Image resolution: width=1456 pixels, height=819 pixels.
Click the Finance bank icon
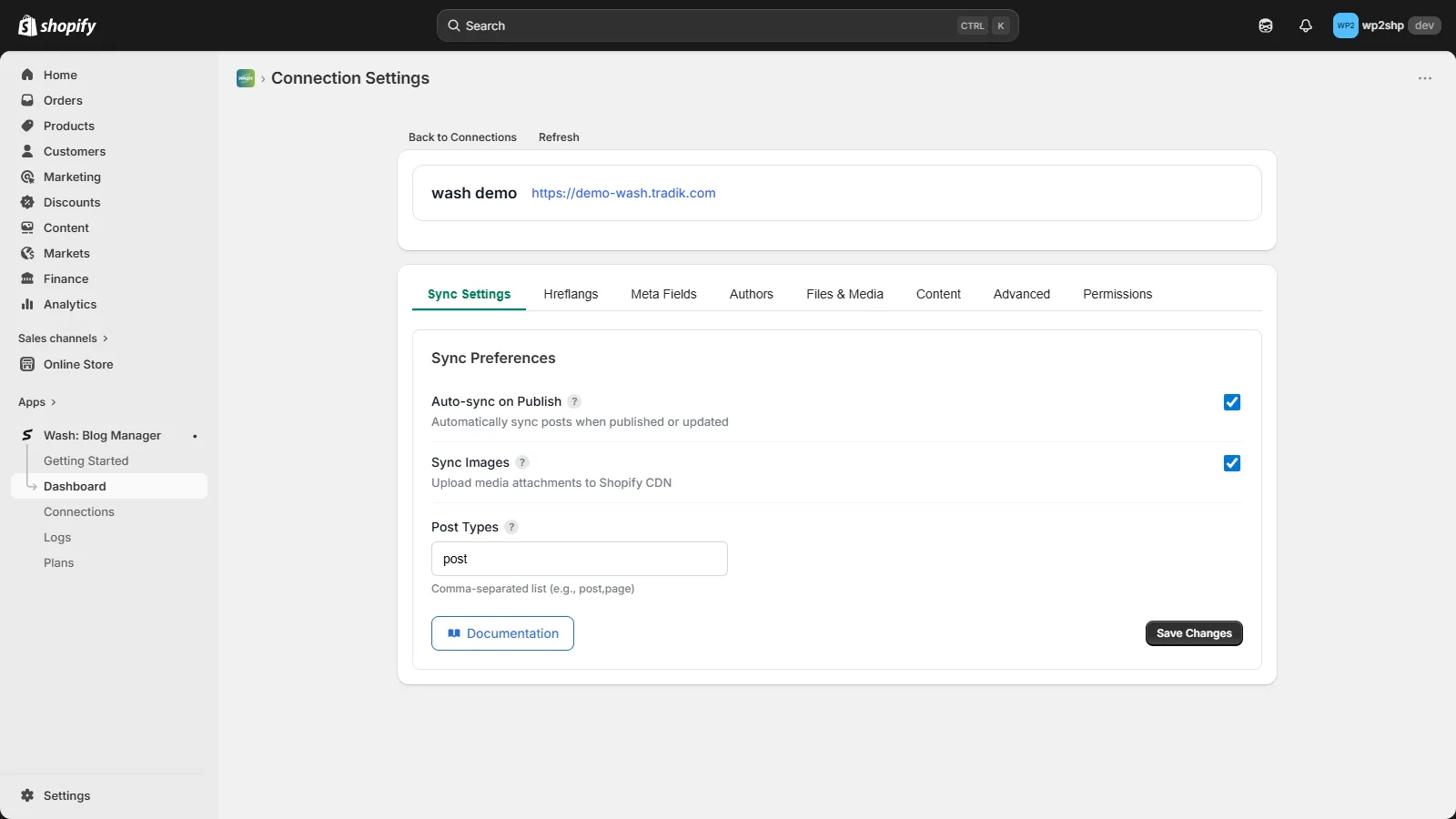(x=27, y=278)
